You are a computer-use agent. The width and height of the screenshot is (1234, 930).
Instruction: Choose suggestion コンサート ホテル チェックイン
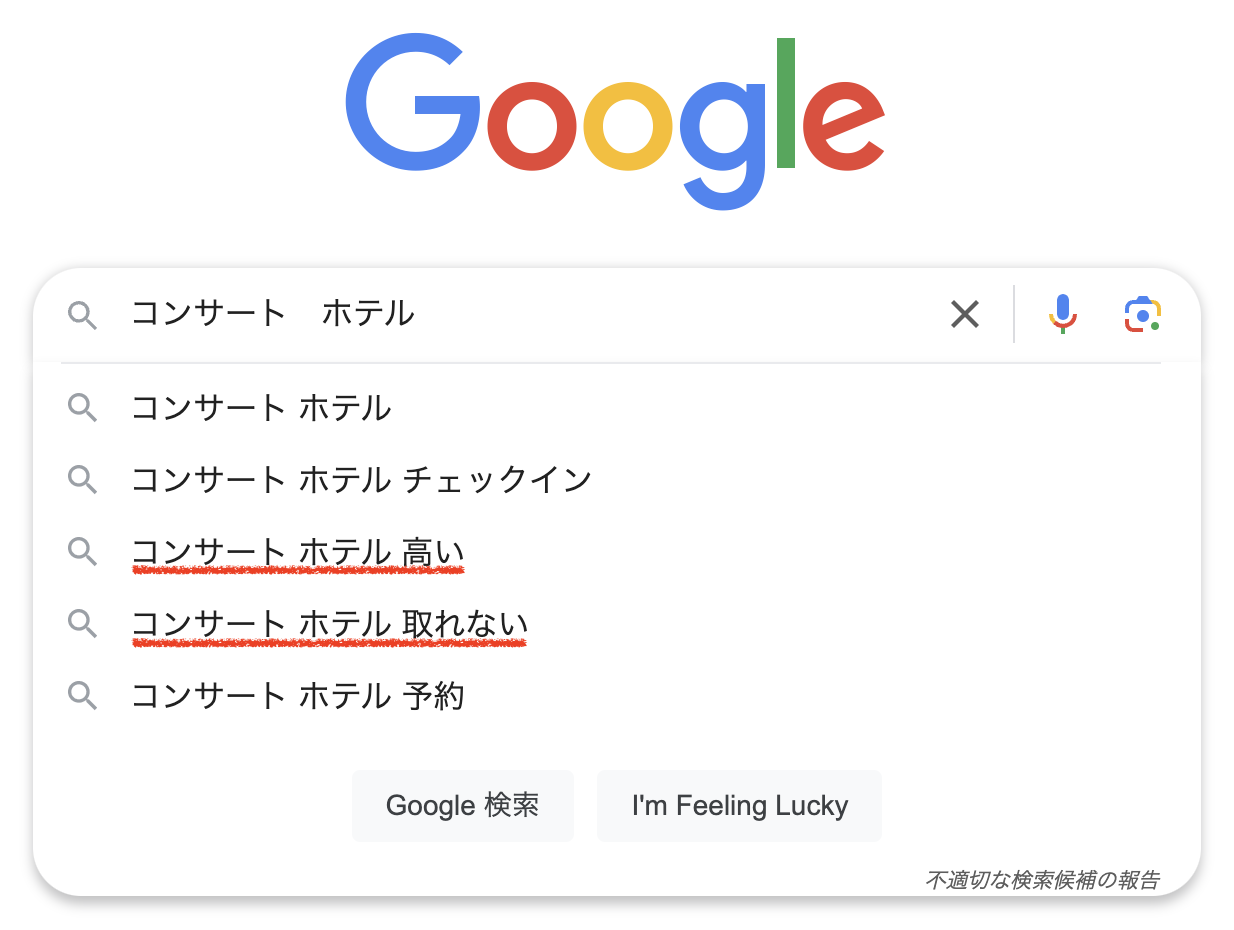pos(361,480)
